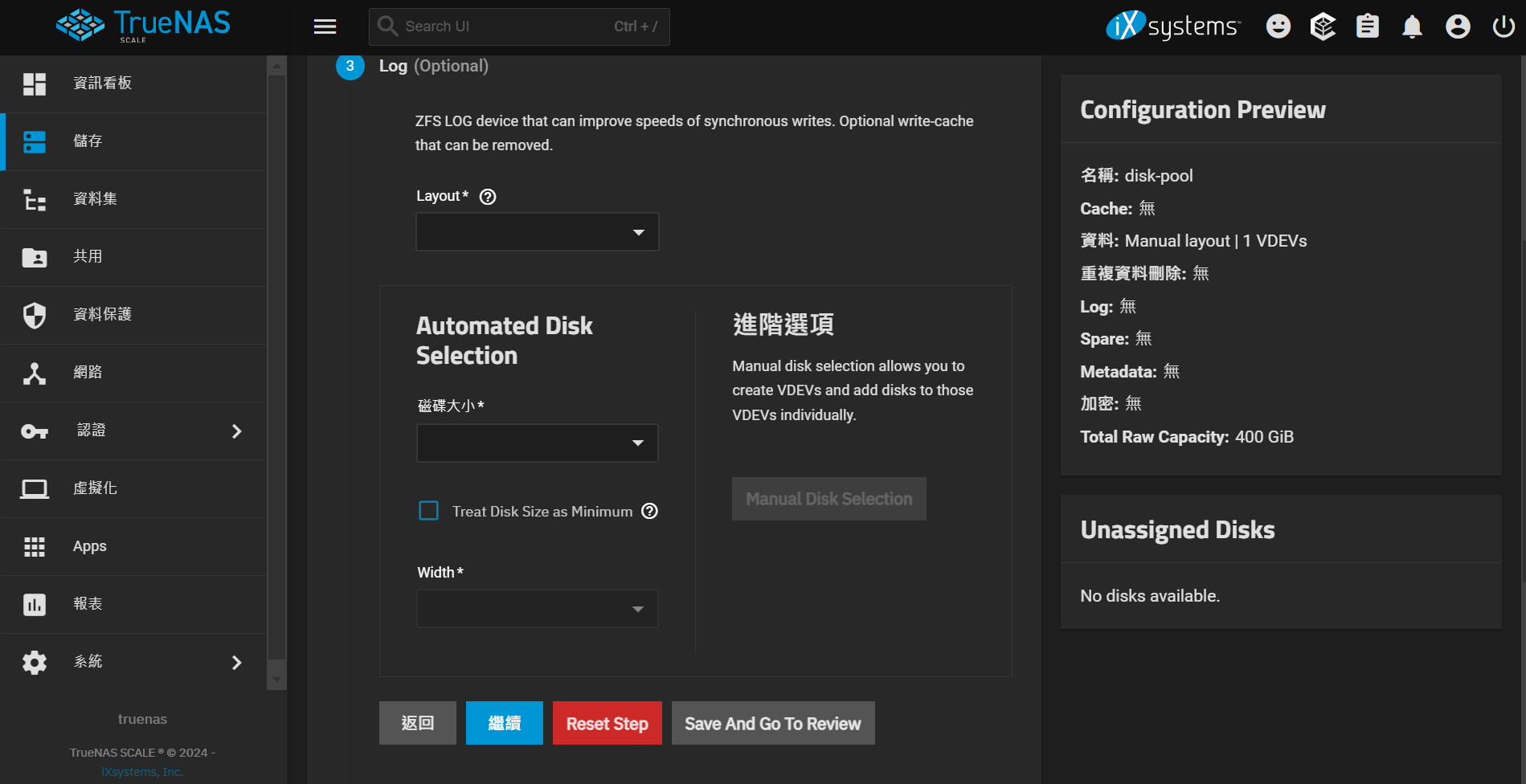1526x784 pixels.
Task: Open the alerts bell icon
Action: [x=1412, y=27]
